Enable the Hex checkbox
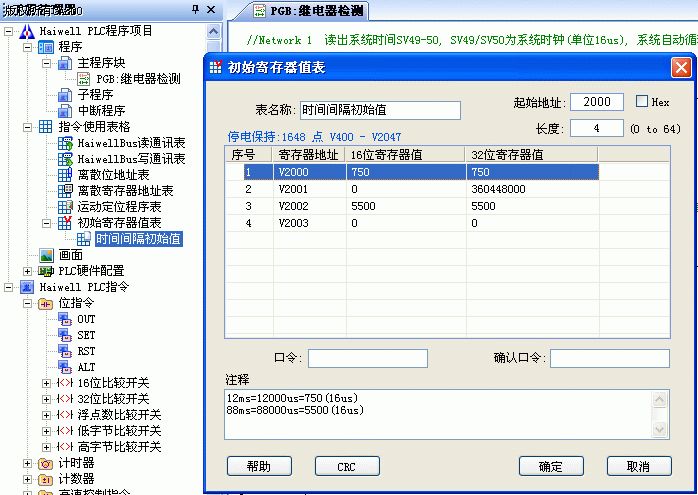The width and height of the screenshot is (698, 495). pyautogui.click(x=643, y=102)
